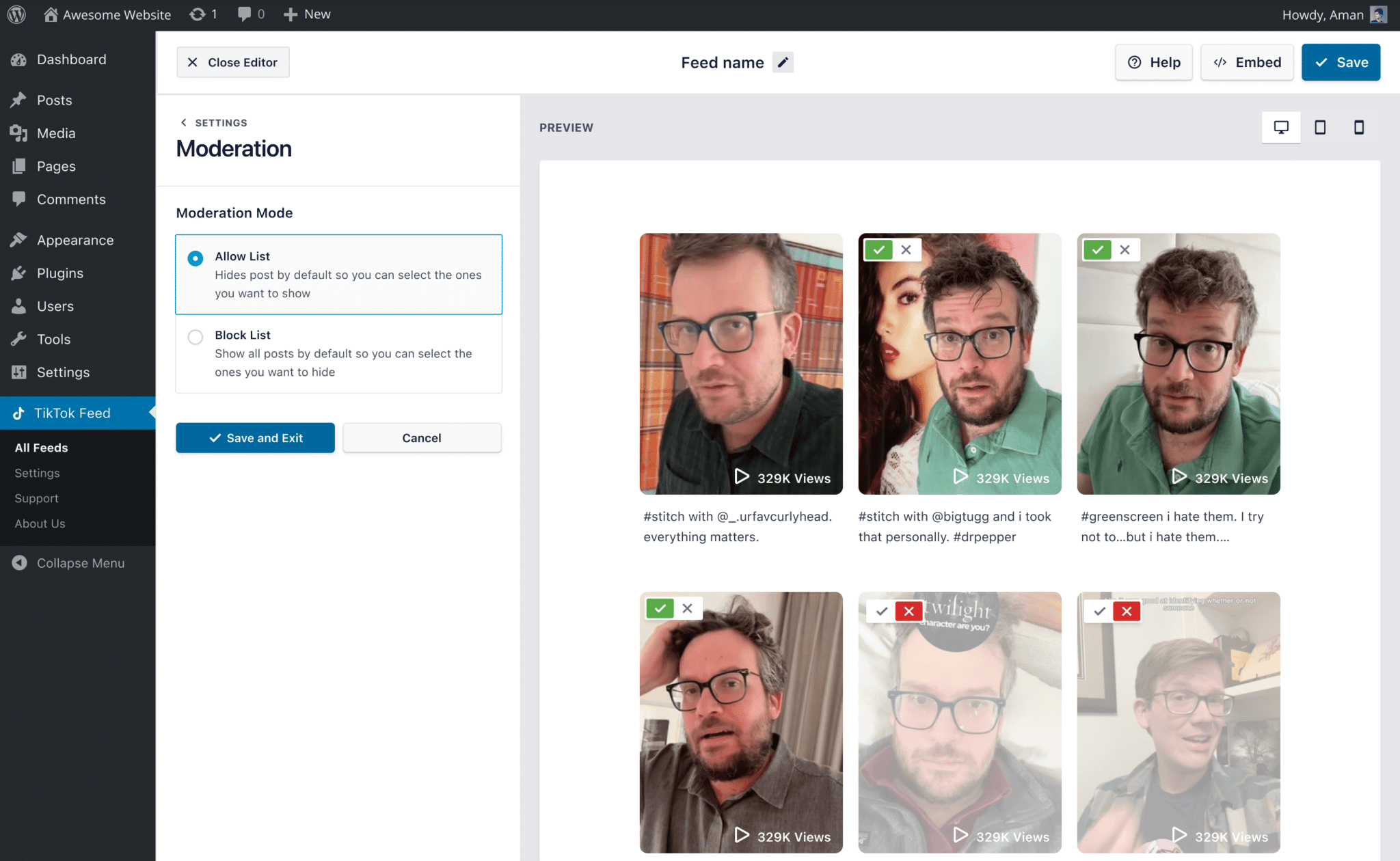Click the Embed button

pyautogui.click(x=1247, y=62)
